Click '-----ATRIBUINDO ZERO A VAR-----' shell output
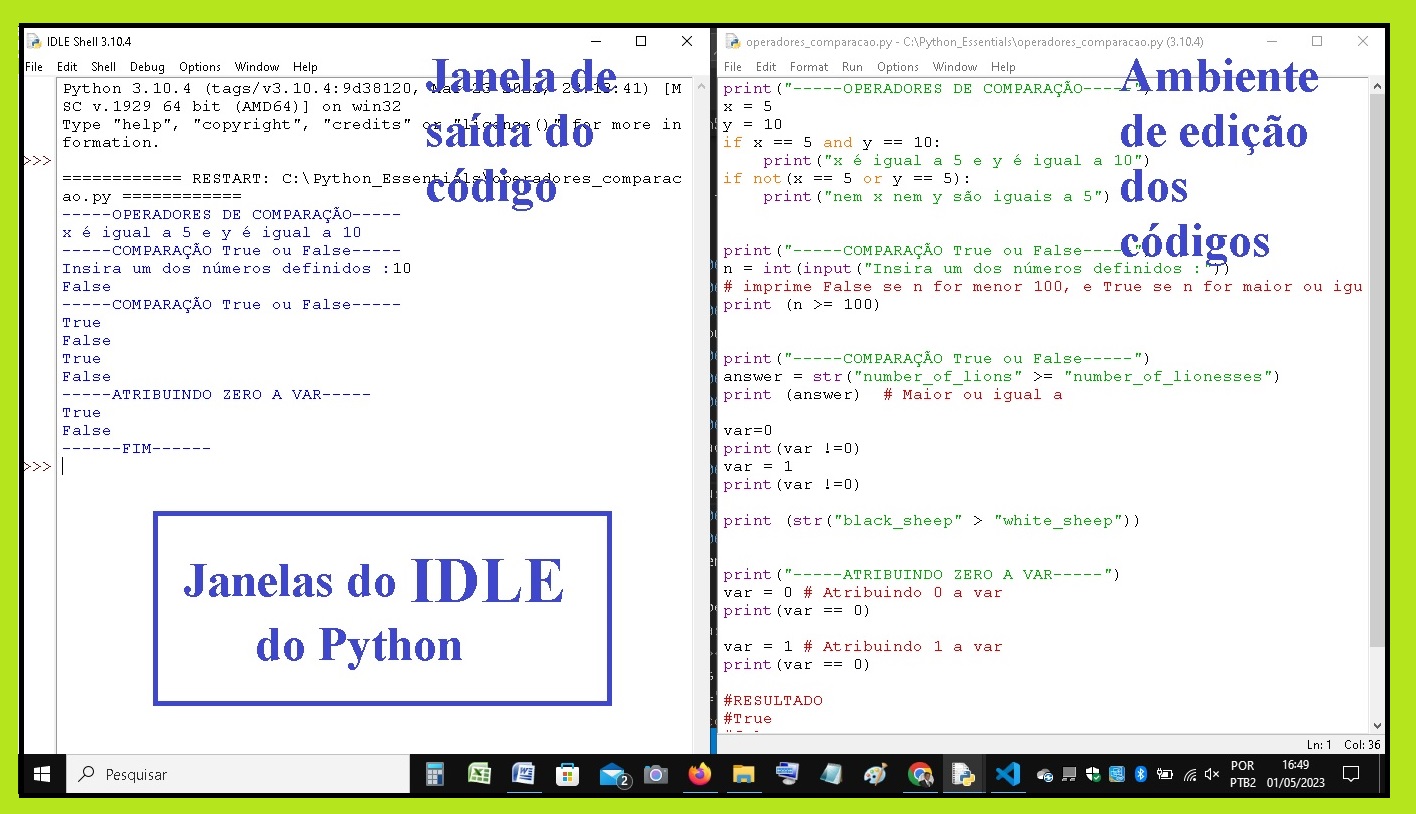This screenshot has height=814, width=1416. 217,394
